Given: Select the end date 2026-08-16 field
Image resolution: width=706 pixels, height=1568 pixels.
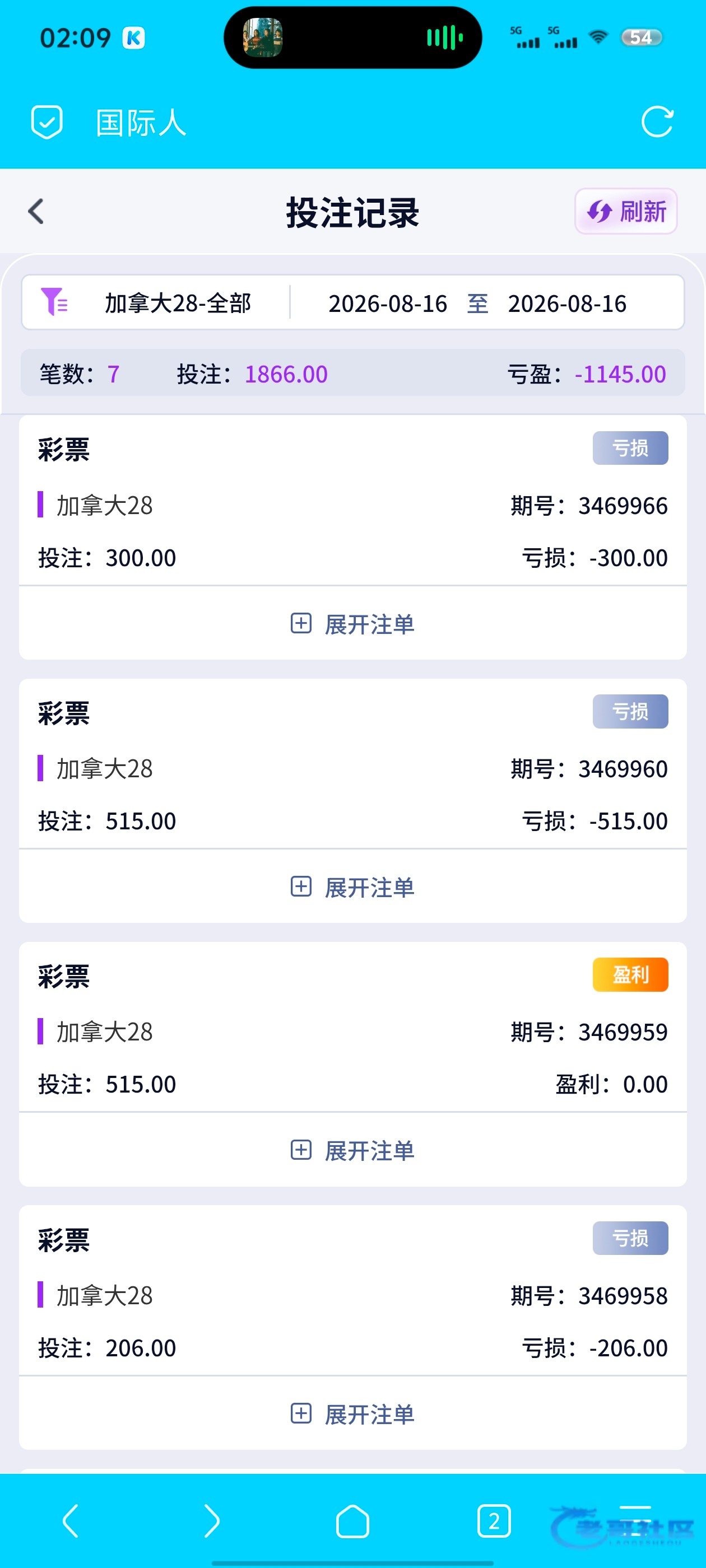Looking at the screenshot, I should 567,303.
